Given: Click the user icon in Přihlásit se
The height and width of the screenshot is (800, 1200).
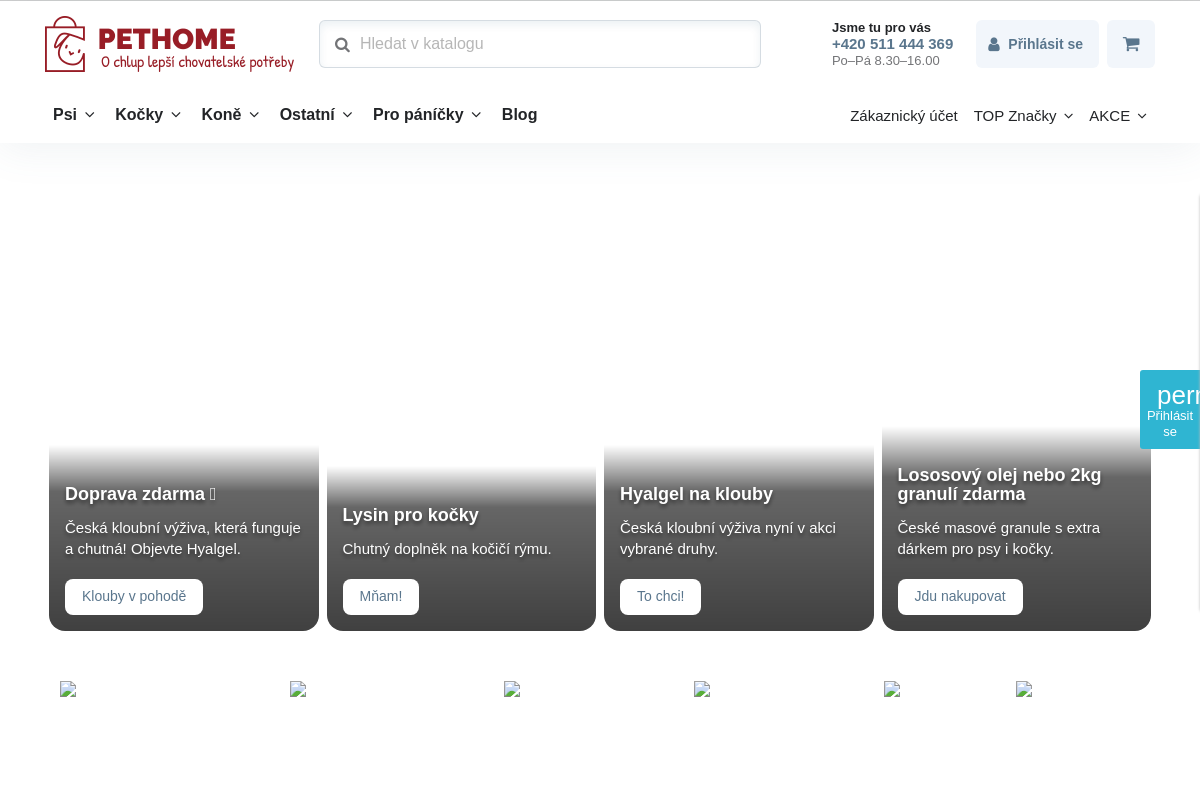Looking at the screenshot, I should (x=994, y=45).
